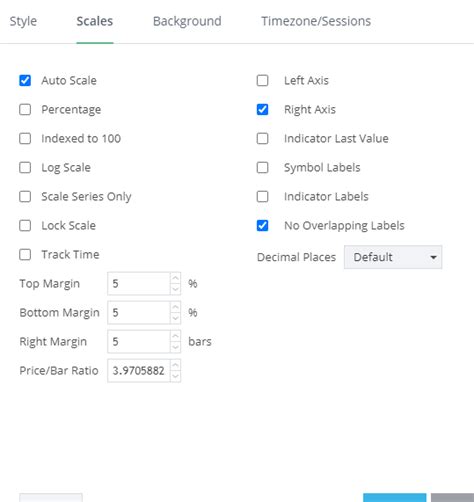Enable Indicator Last Value checkbox
Viewport: 474px width, 502px height.
coord(262,138)
